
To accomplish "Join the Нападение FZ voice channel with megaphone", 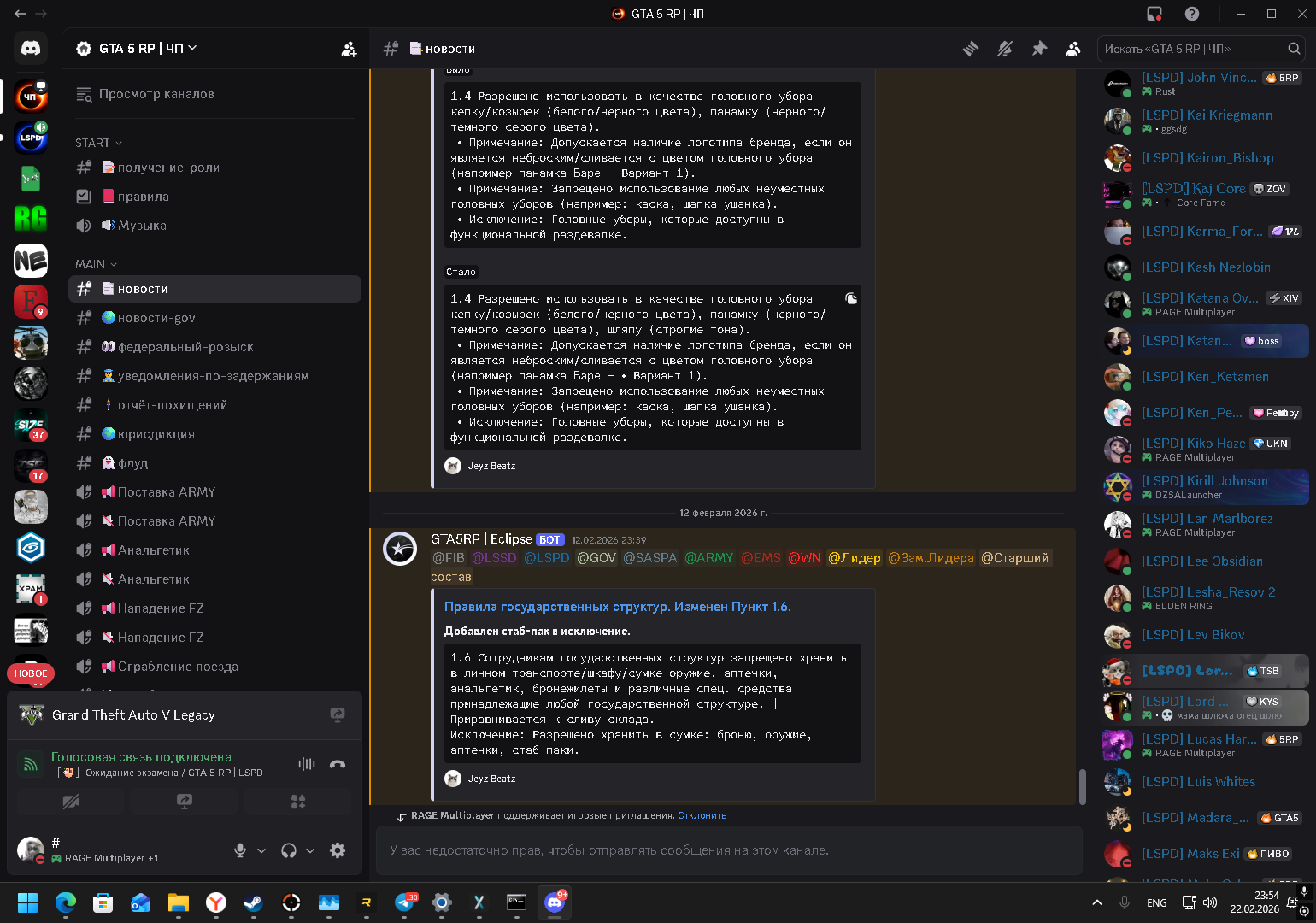I will pyautogui.click(x=214, y=608).
